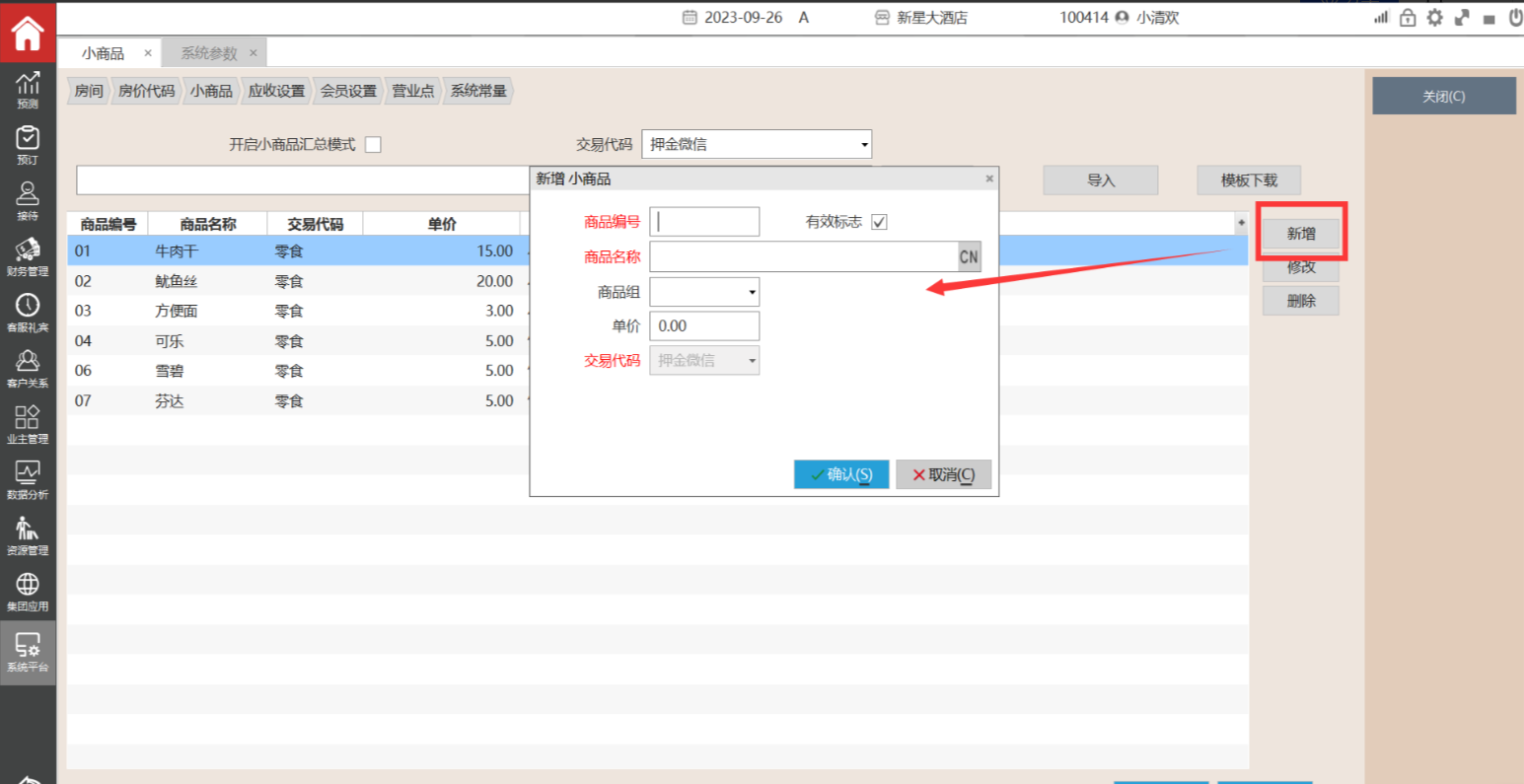Click the power icon at top right
1524x784 pixels.
(x=1515, y=18)
